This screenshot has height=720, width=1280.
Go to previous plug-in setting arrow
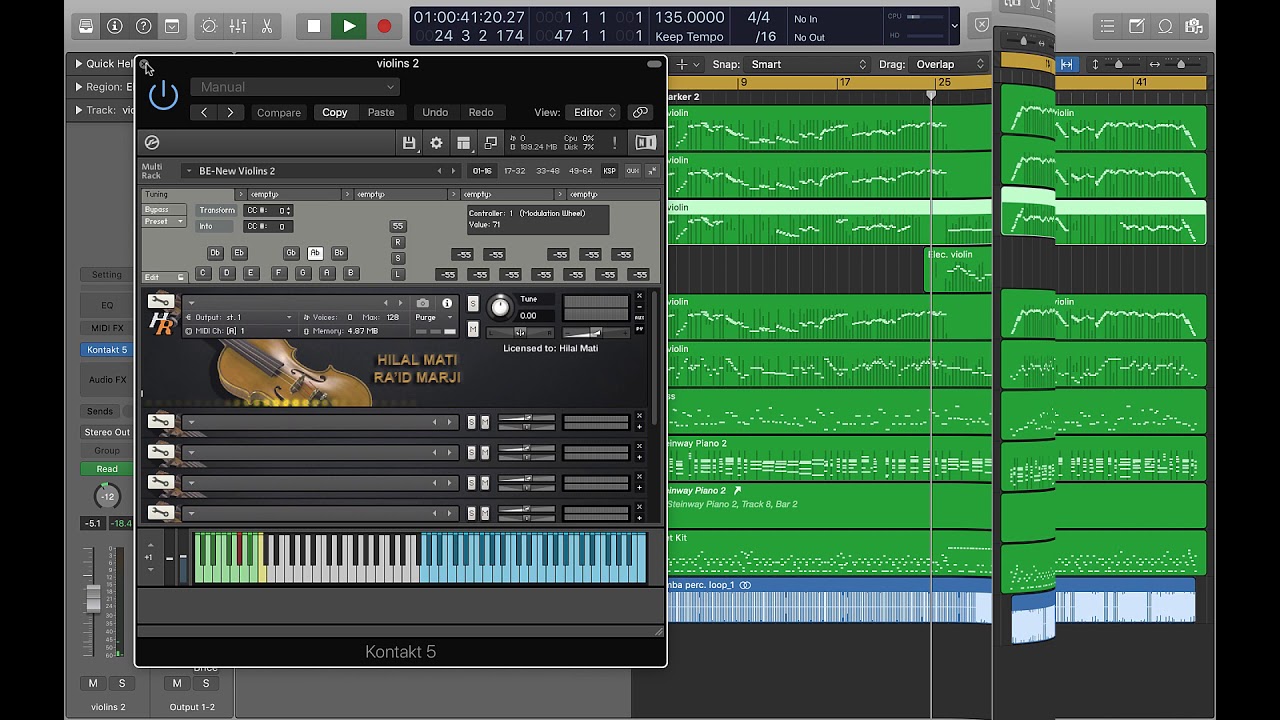tap(204, 112)
